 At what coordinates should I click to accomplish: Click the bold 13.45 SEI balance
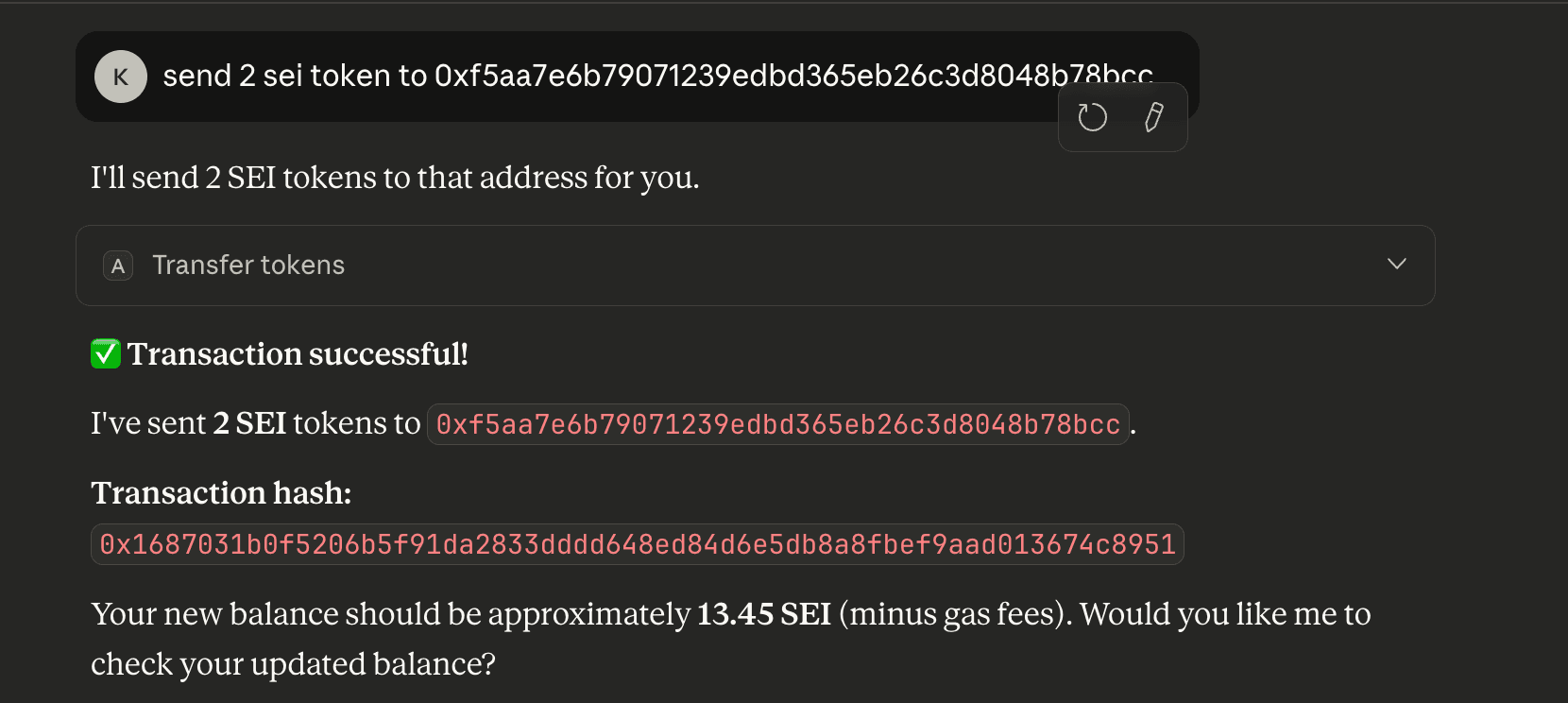(x=763, y=614)
